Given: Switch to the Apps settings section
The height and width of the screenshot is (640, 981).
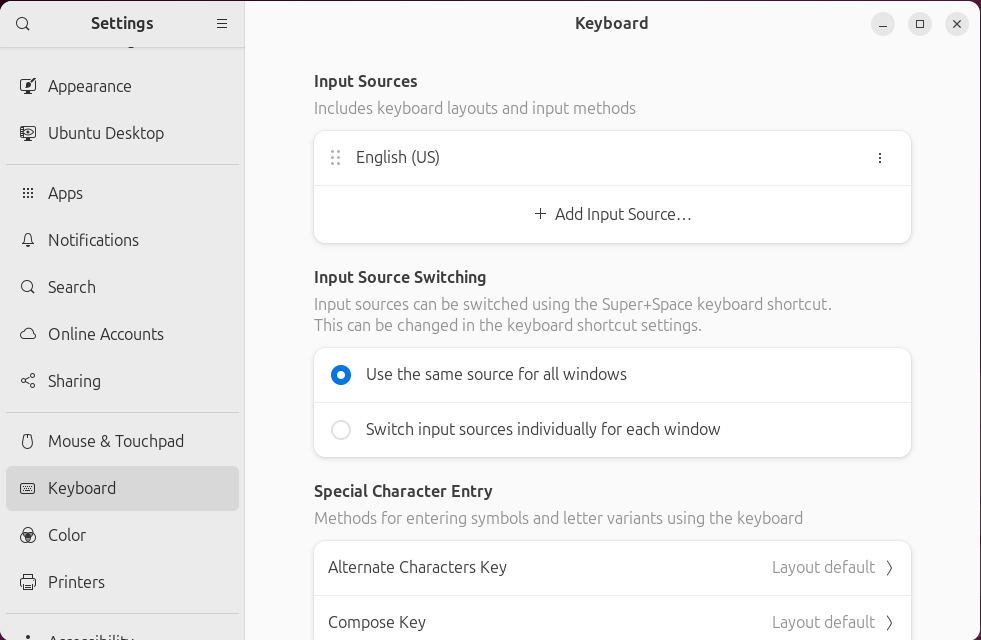Looking at the screenshot, I should (x=65, y=193).
